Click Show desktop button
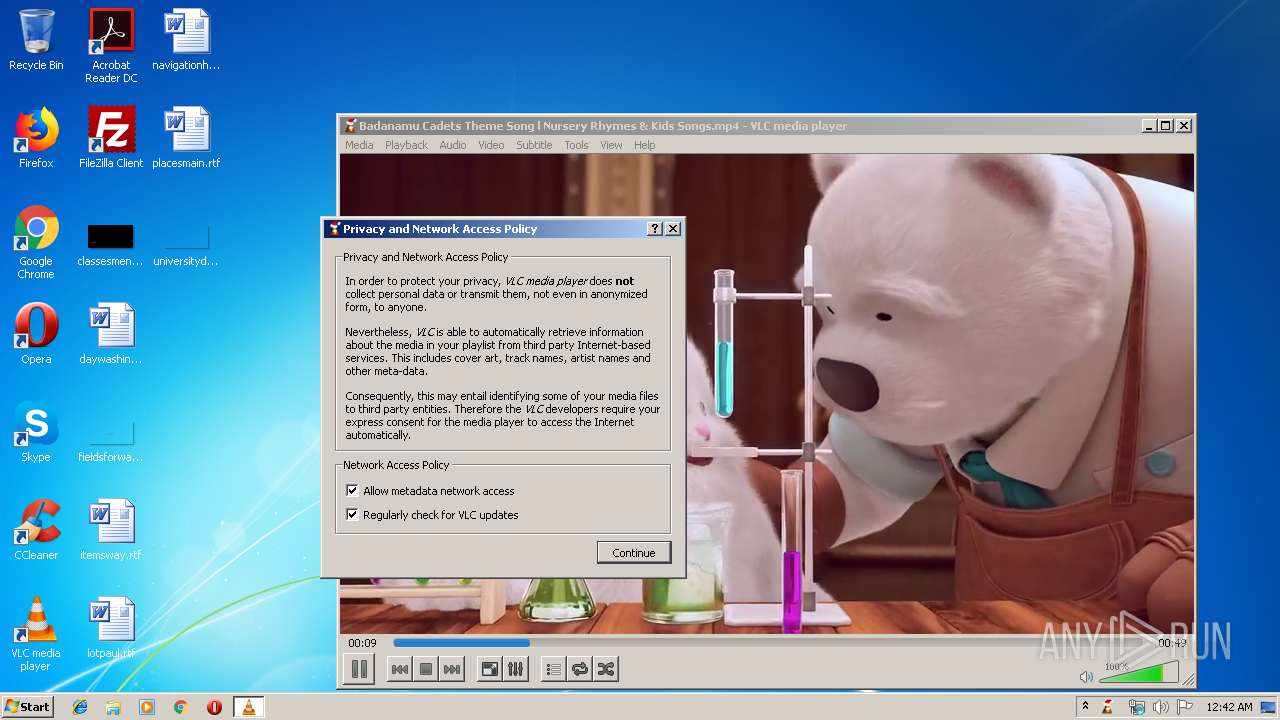Image resolution: width=1280 pixels, height=720 pixels. point(1270,707)
